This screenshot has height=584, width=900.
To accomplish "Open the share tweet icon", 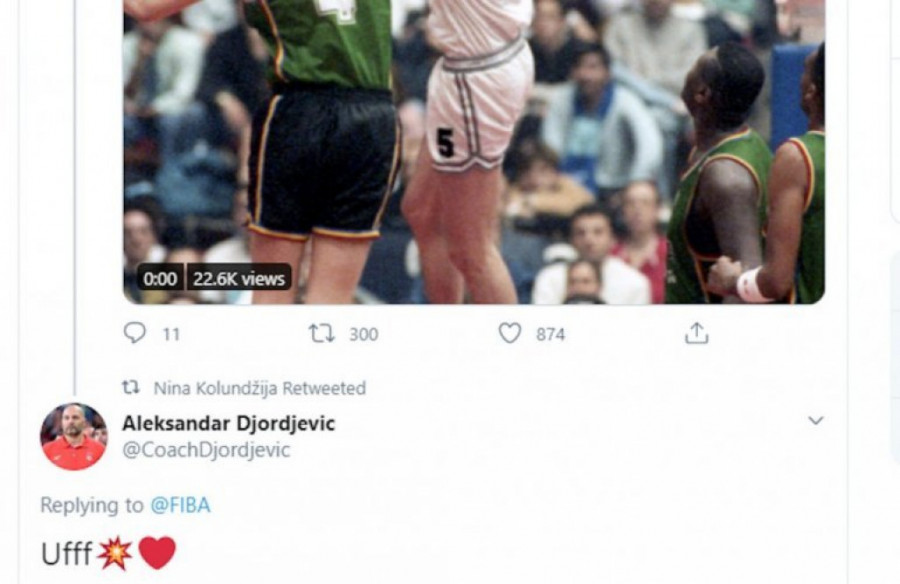I will click(696, 332).
